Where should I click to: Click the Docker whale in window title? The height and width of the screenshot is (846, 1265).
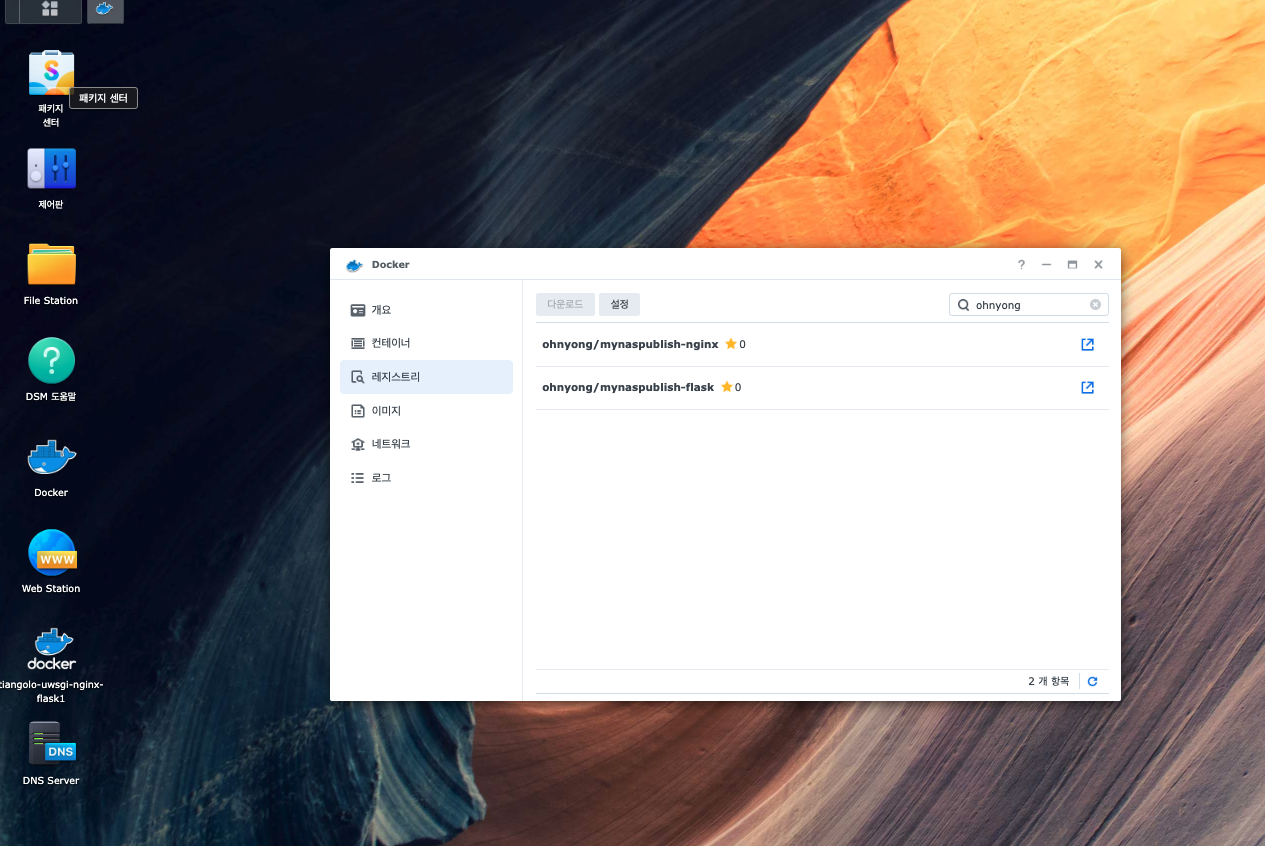(x=354, y=265)
